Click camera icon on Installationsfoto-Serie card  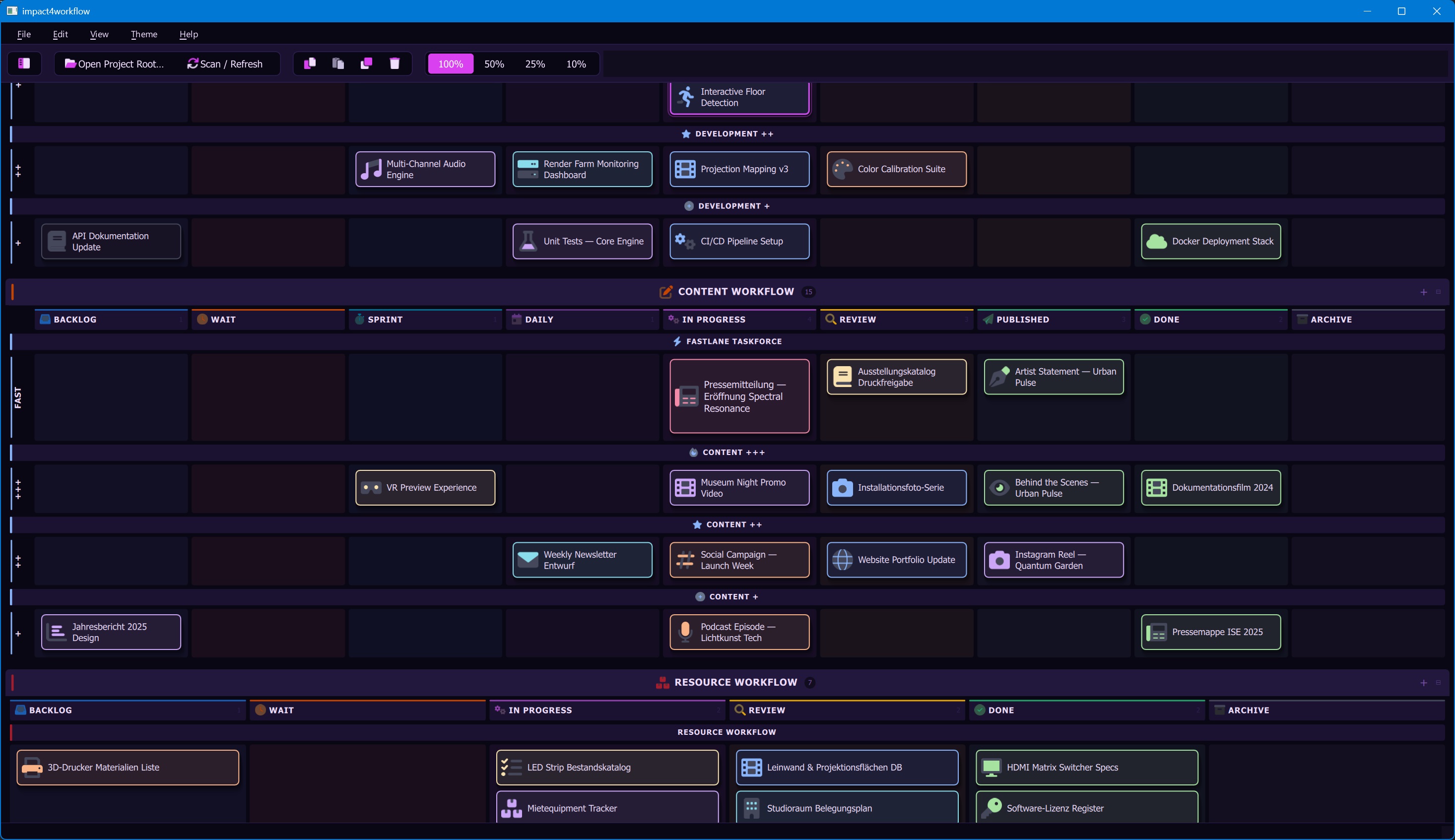coord(842,488)
